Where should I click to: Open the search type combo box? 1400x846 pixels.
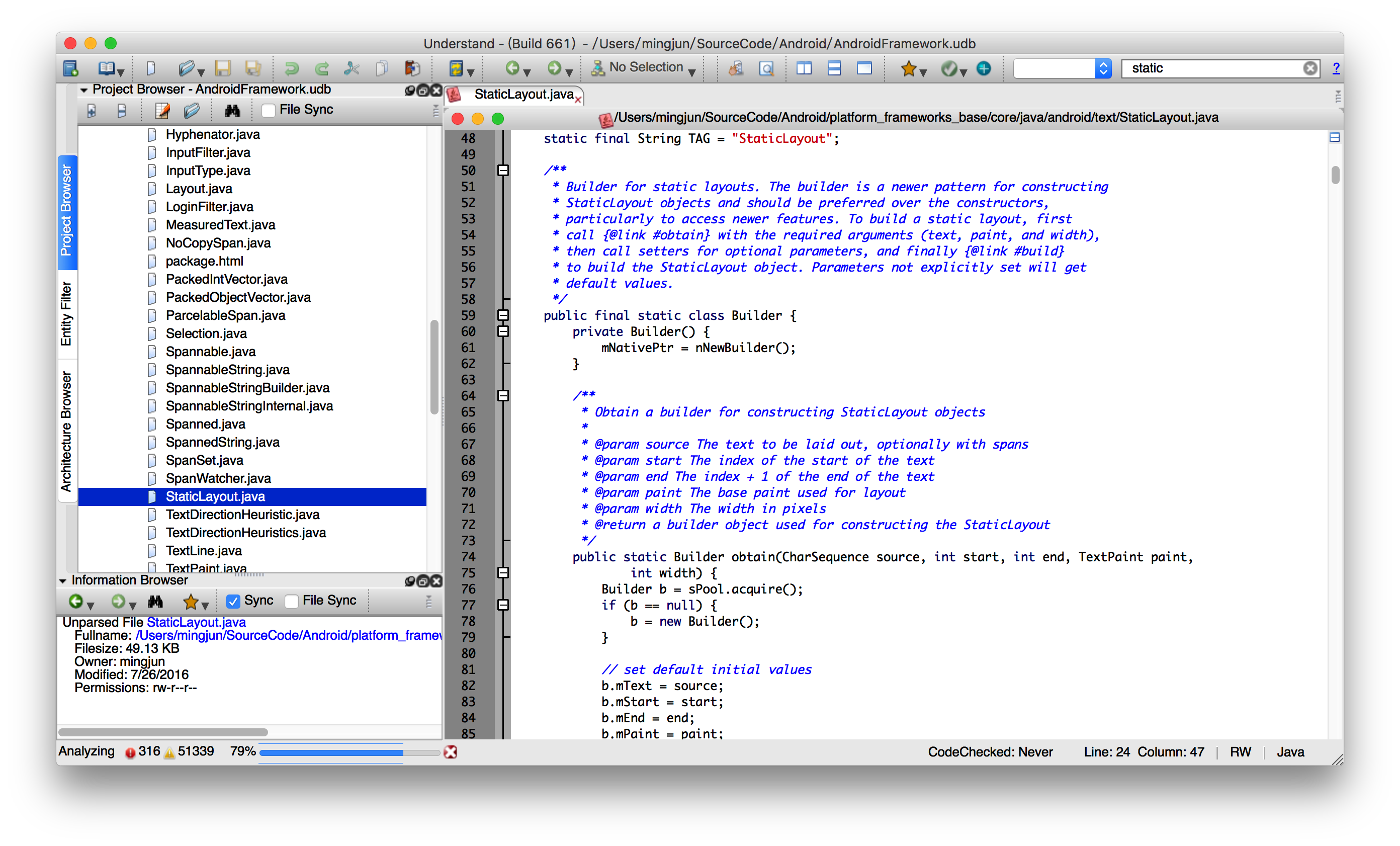tap(1062, 68)
